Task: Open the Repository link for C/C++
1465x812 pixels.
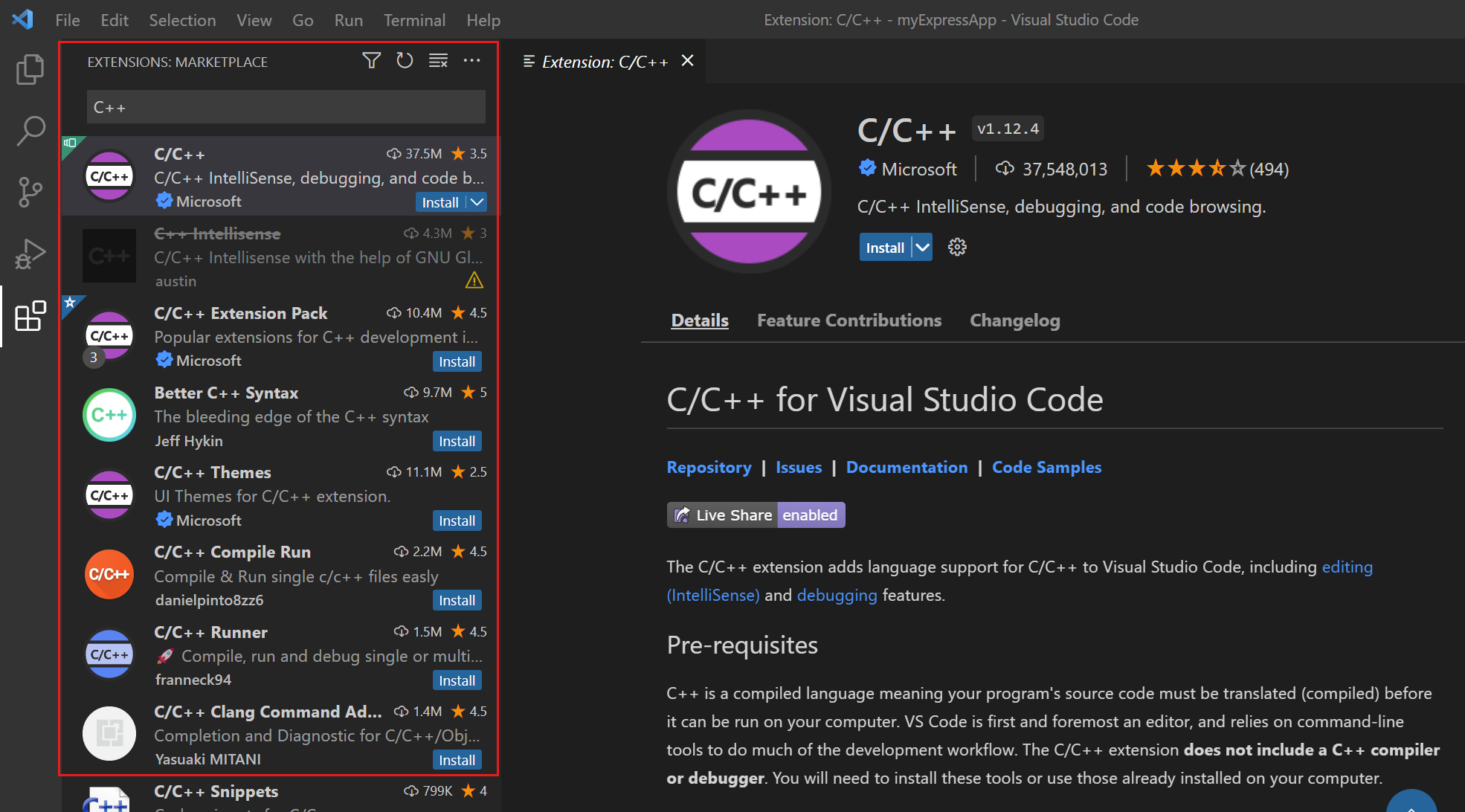Action: [710, 467]
